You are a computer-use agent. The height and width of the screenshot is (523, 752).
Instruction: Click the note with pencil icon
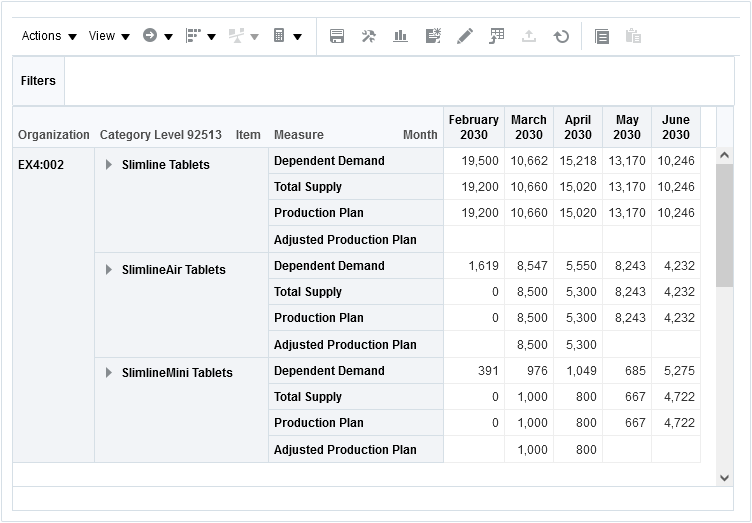[x=432, y=36]
